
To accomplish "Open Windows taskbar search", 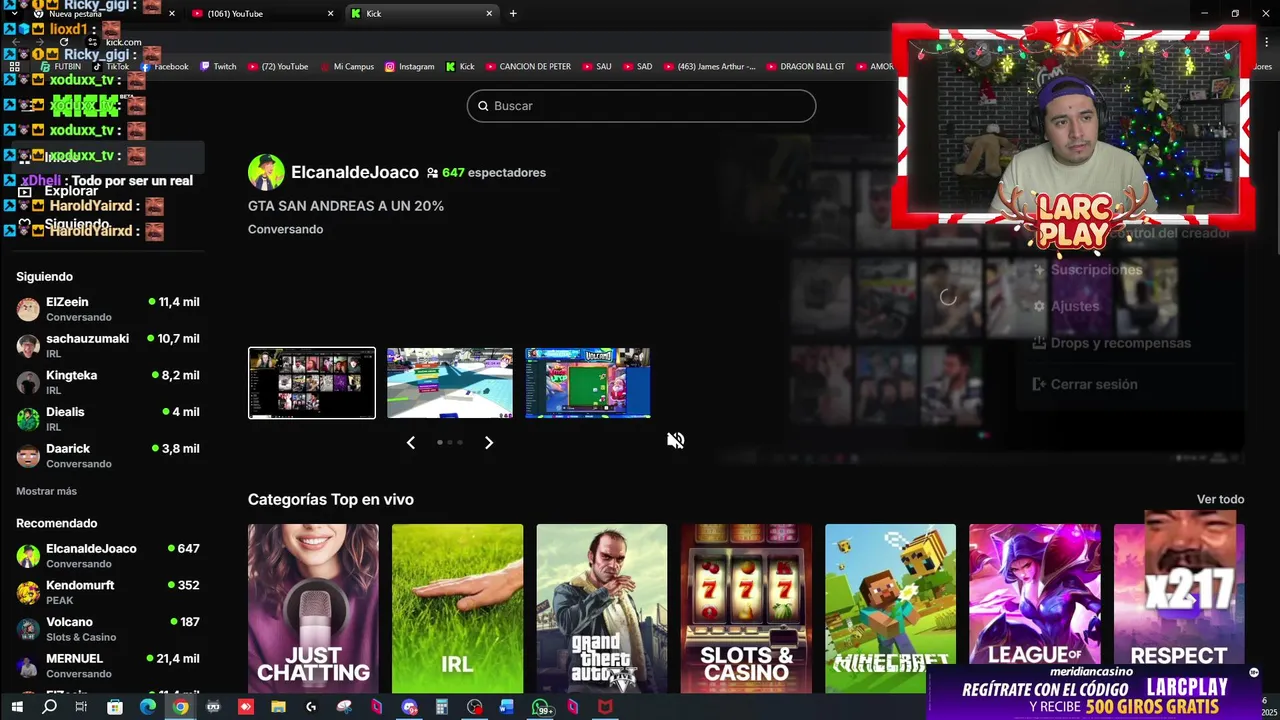I will point(49,707).
